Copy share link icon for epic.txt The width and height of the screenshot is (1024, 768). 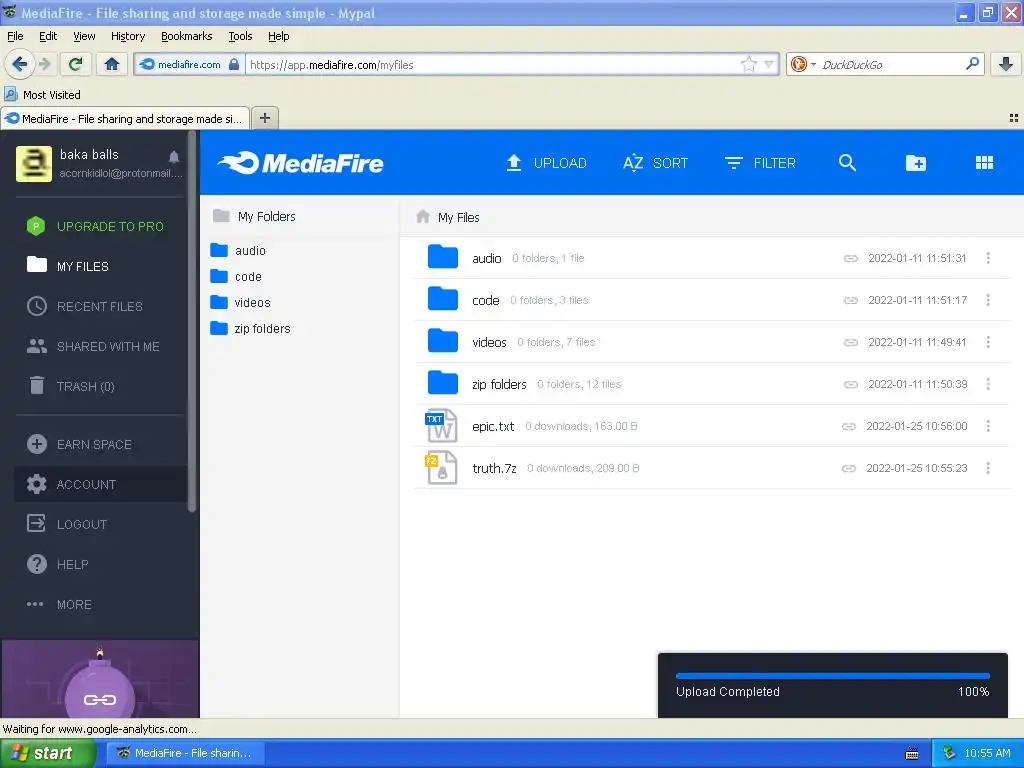click(x=848, y=426)
